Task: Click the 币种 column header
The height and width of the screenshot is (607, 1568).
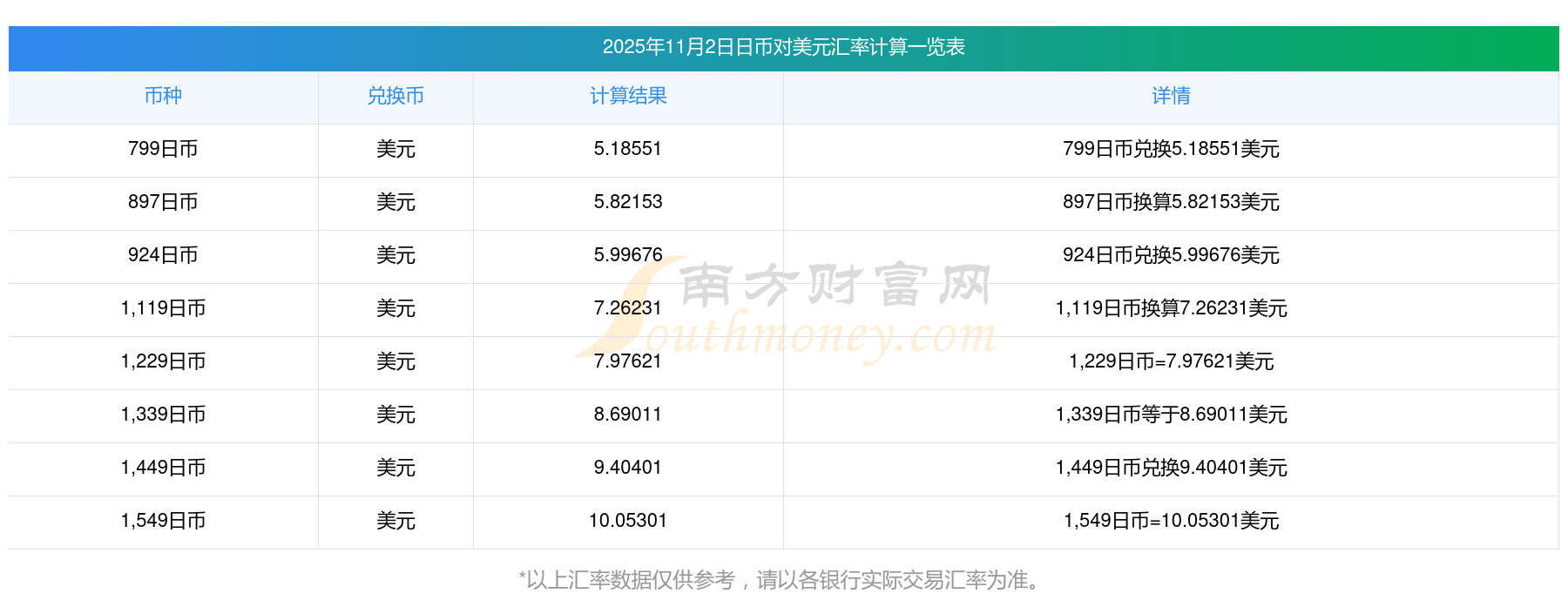Action: point(163,96)
